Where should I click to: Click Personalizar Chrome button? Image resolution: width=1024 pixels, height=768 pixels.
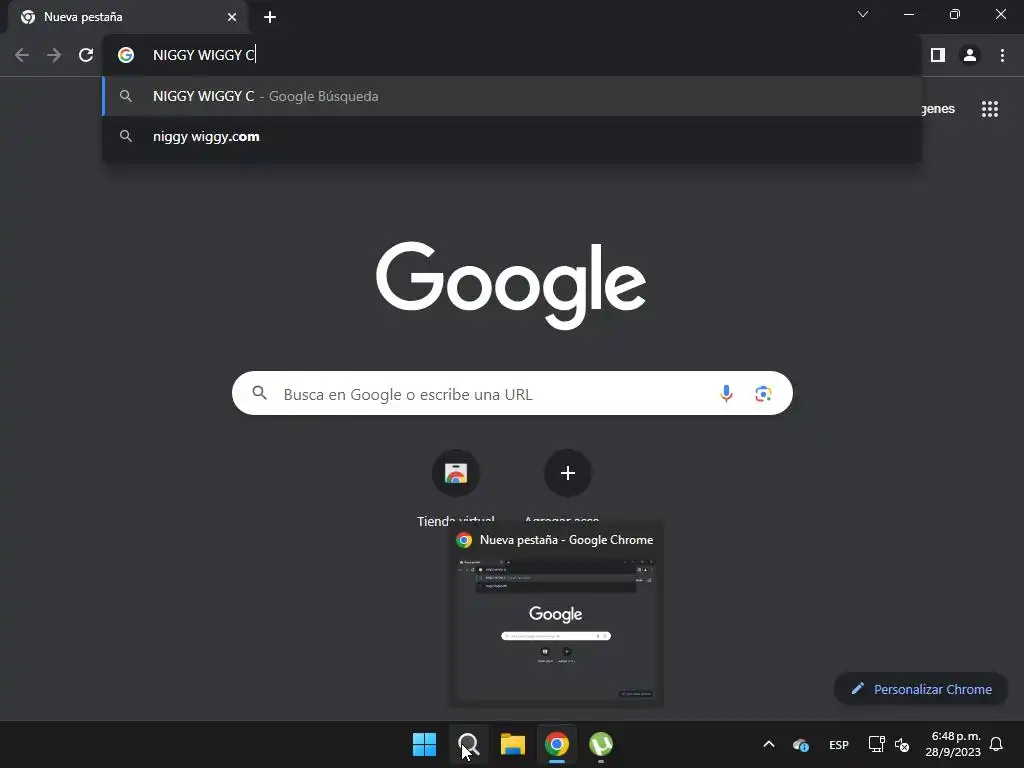(921, 689)
